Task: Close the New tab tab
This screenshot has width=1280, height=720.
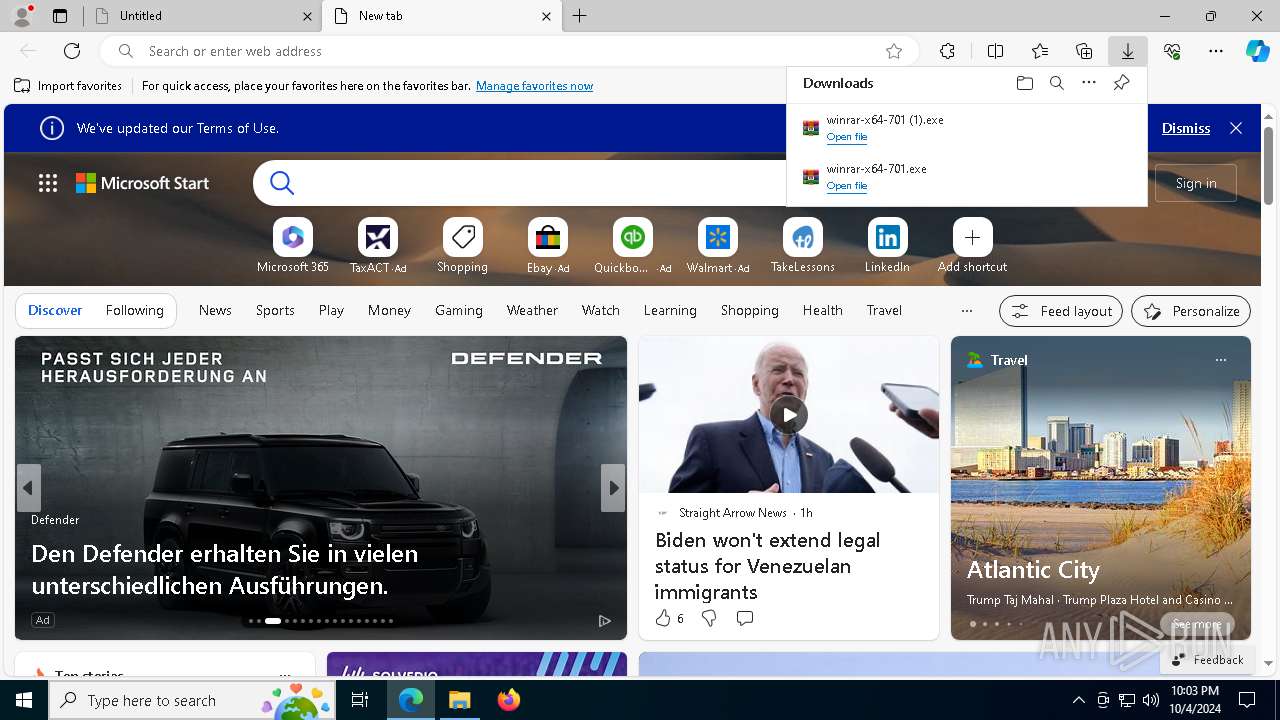Action: point(546,16)
